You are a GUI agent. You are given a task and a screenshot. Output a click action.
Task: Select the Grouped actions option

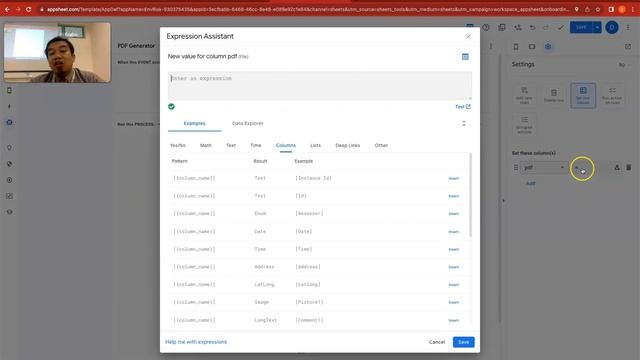(x=524, y=124)
